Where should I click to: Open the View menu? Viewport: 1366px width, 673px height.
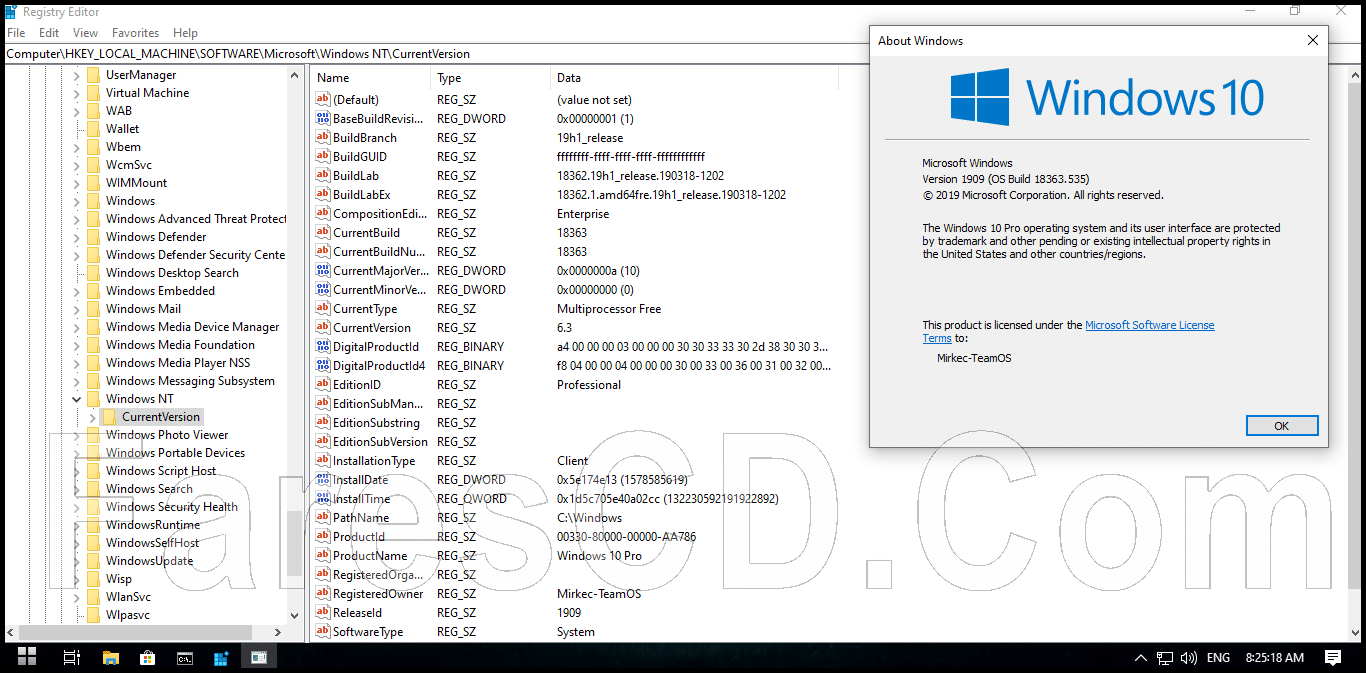tap(86, 33)
